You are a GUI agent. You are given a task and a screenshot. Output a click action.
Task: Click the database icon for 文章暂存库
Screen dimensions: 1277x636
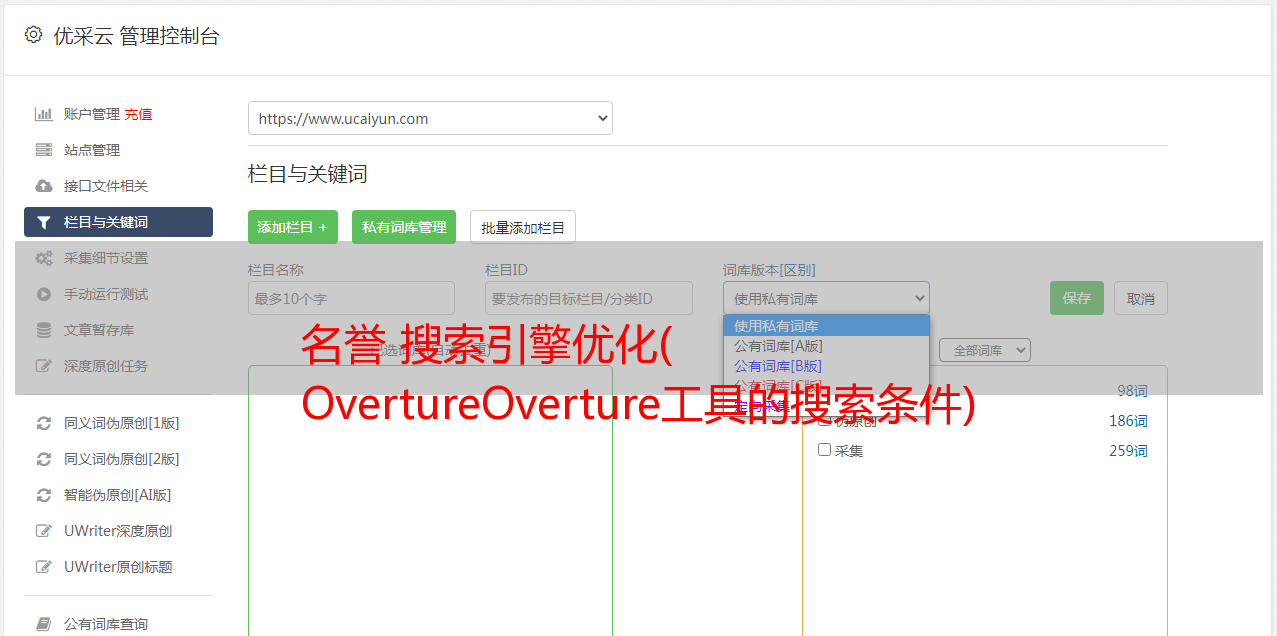coord(44,330)
